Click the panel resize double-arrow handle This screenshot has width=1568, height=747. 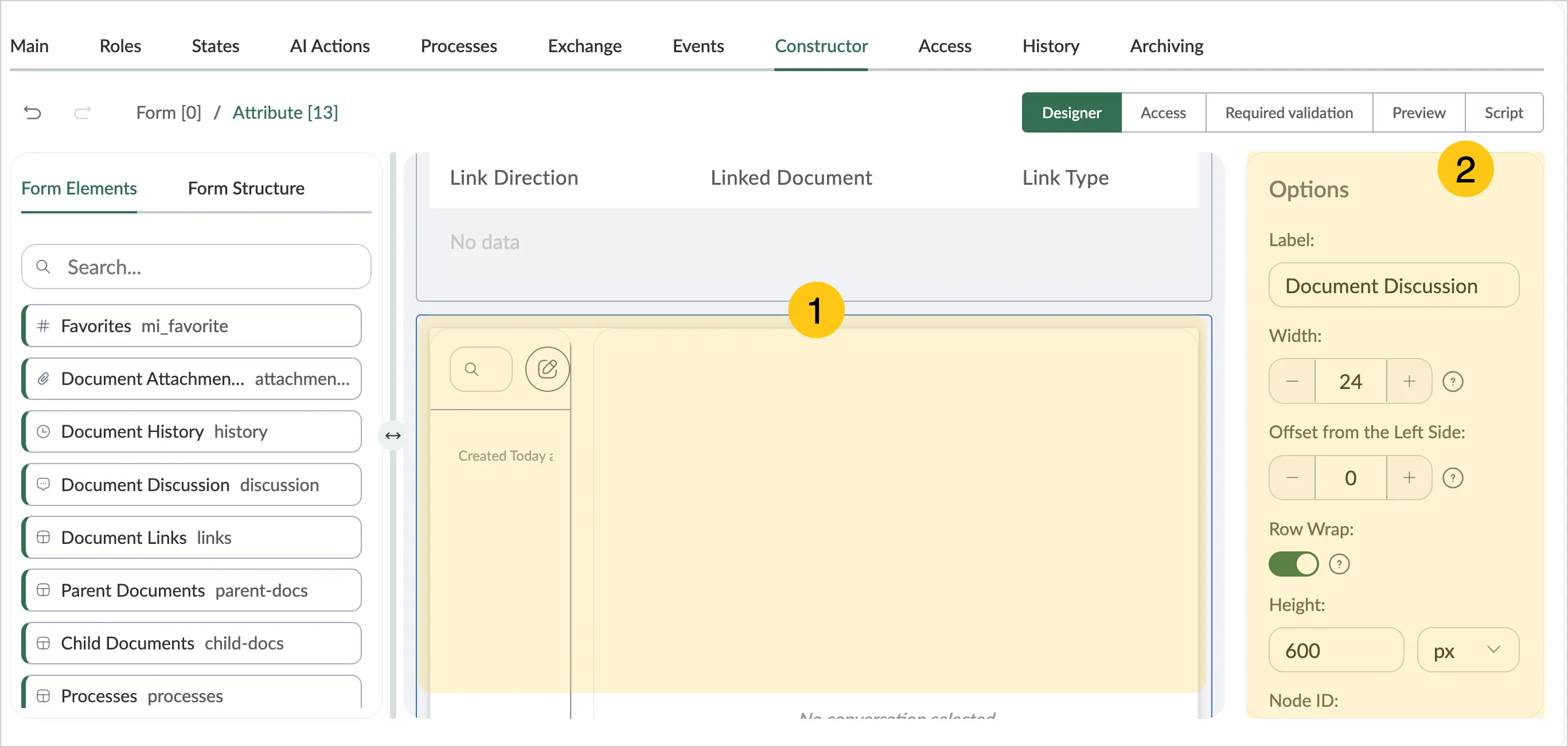[393, 435]
